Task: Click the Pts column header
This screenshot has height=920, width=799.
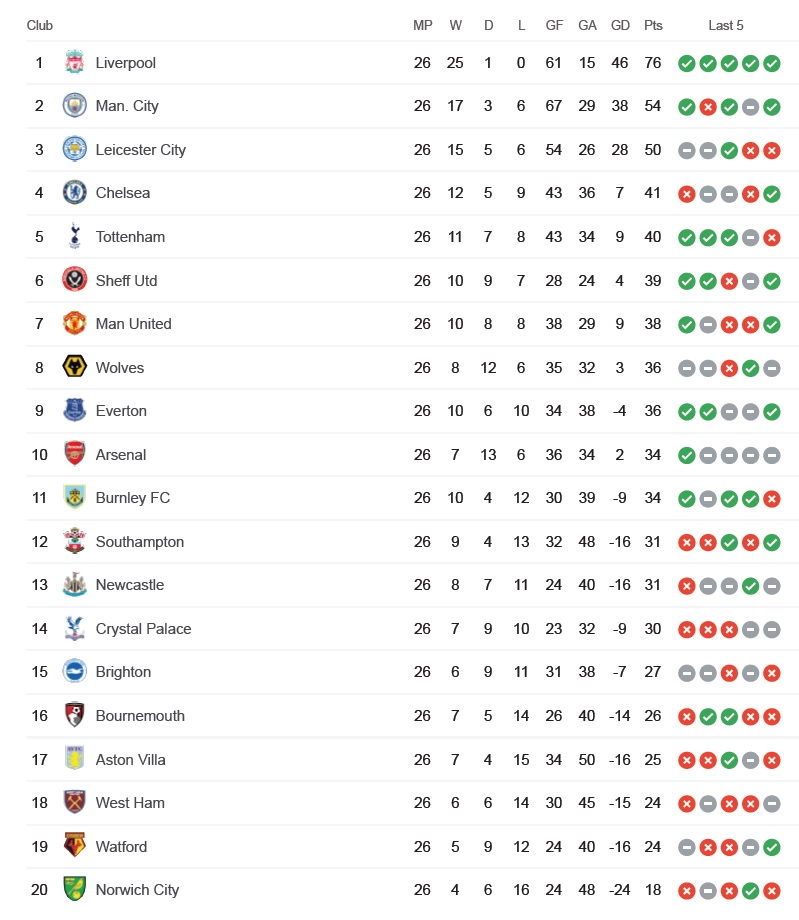Action: 653,25
